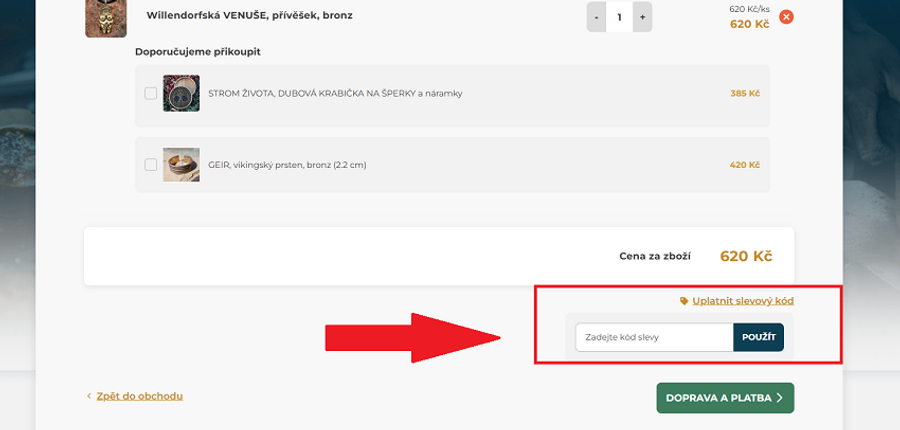Click the back chevron before Zpět do obchodu
Image resolution: width=900 pixels, height=430 pixels.
click(88, 396)
